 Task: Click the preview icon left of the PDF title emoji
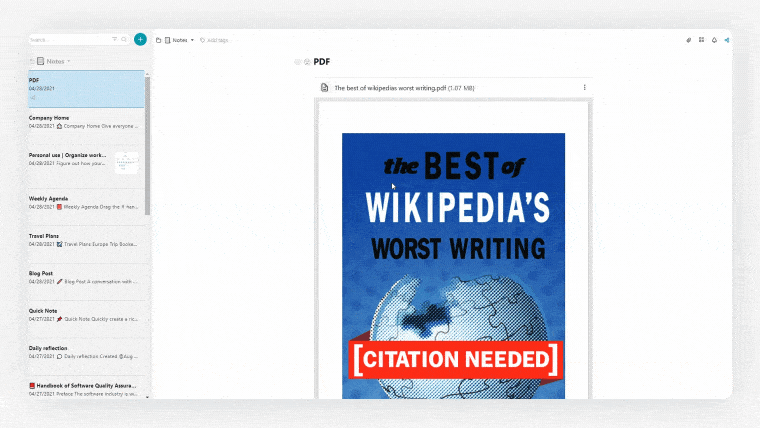tap(298, 62)
